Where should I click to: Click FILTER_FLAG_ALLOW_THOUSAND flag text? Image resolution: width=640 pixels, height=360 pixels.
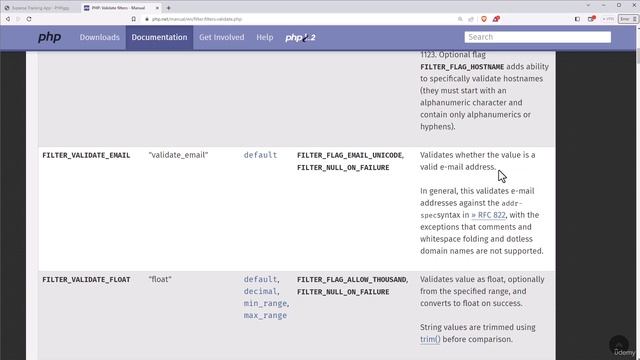[x=352, y=280]
